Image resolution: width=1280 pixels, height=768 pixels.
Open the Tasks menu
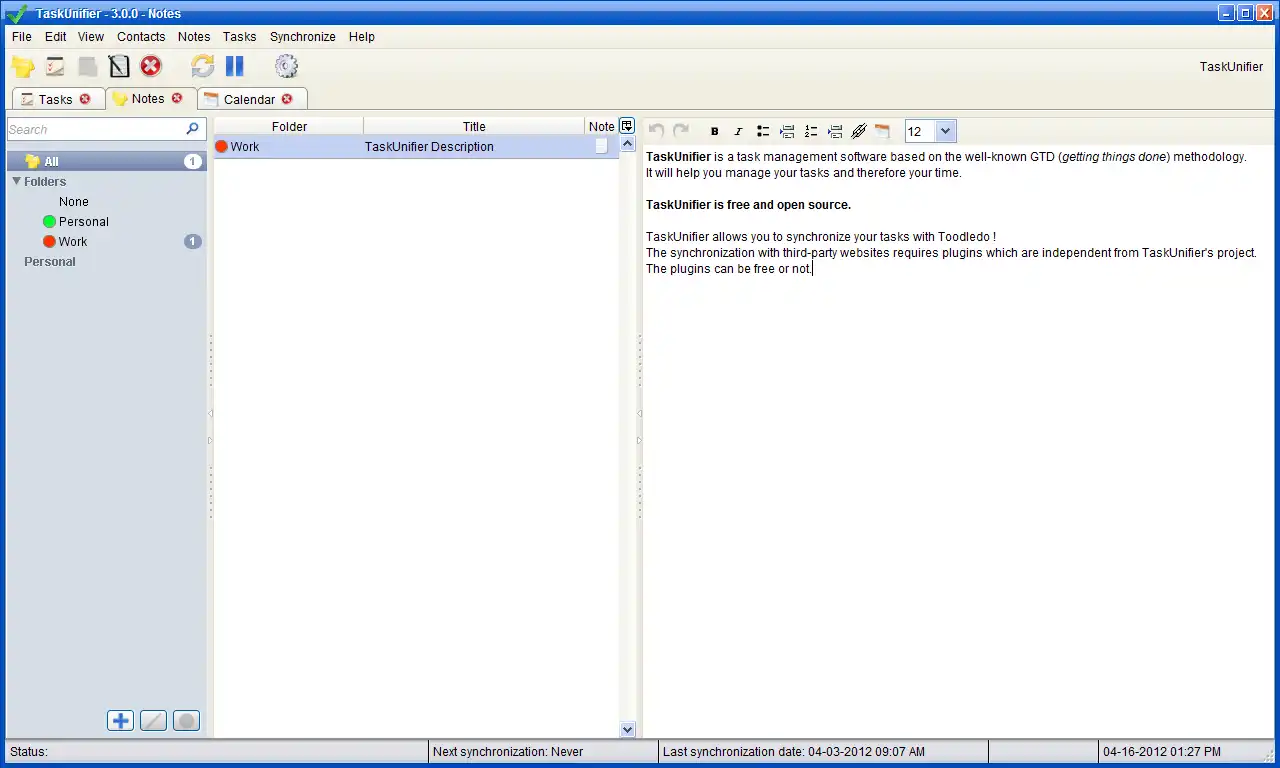[240, 37]
